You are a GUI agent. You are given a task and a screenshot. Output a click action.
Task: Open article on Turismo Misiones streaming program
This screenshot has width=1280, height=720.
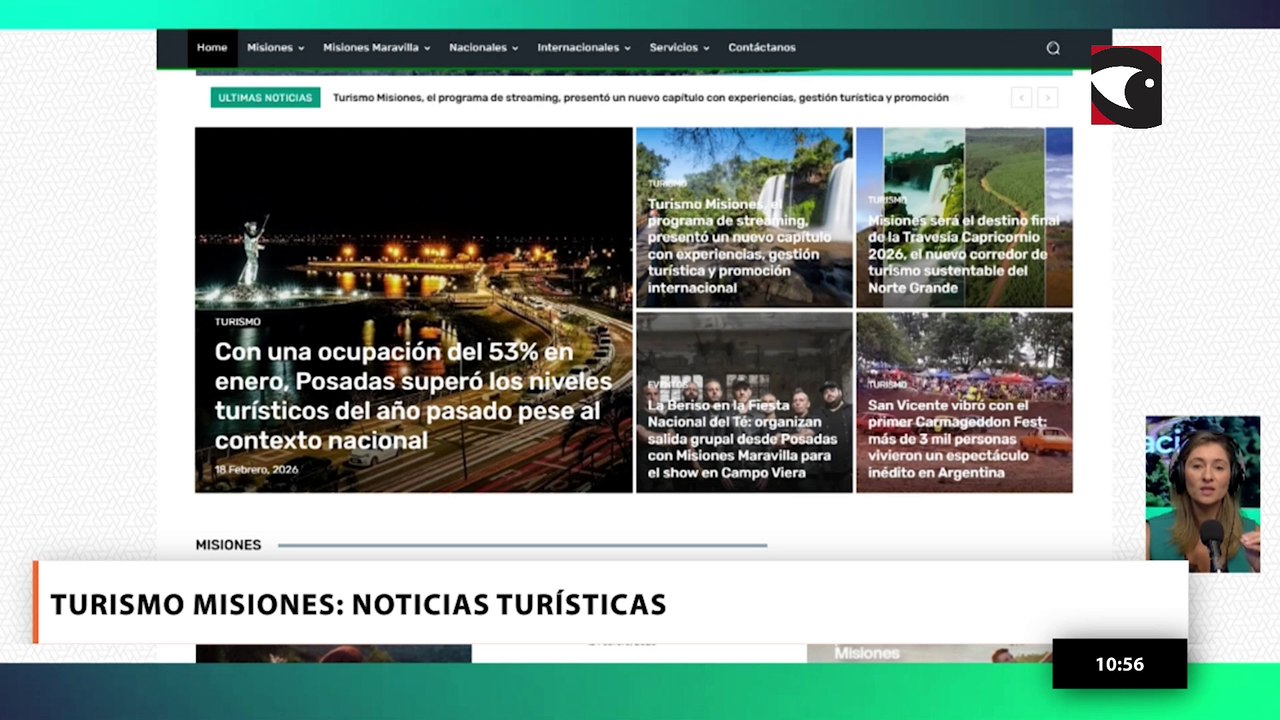pyautogui.click(x=739, y=246)
